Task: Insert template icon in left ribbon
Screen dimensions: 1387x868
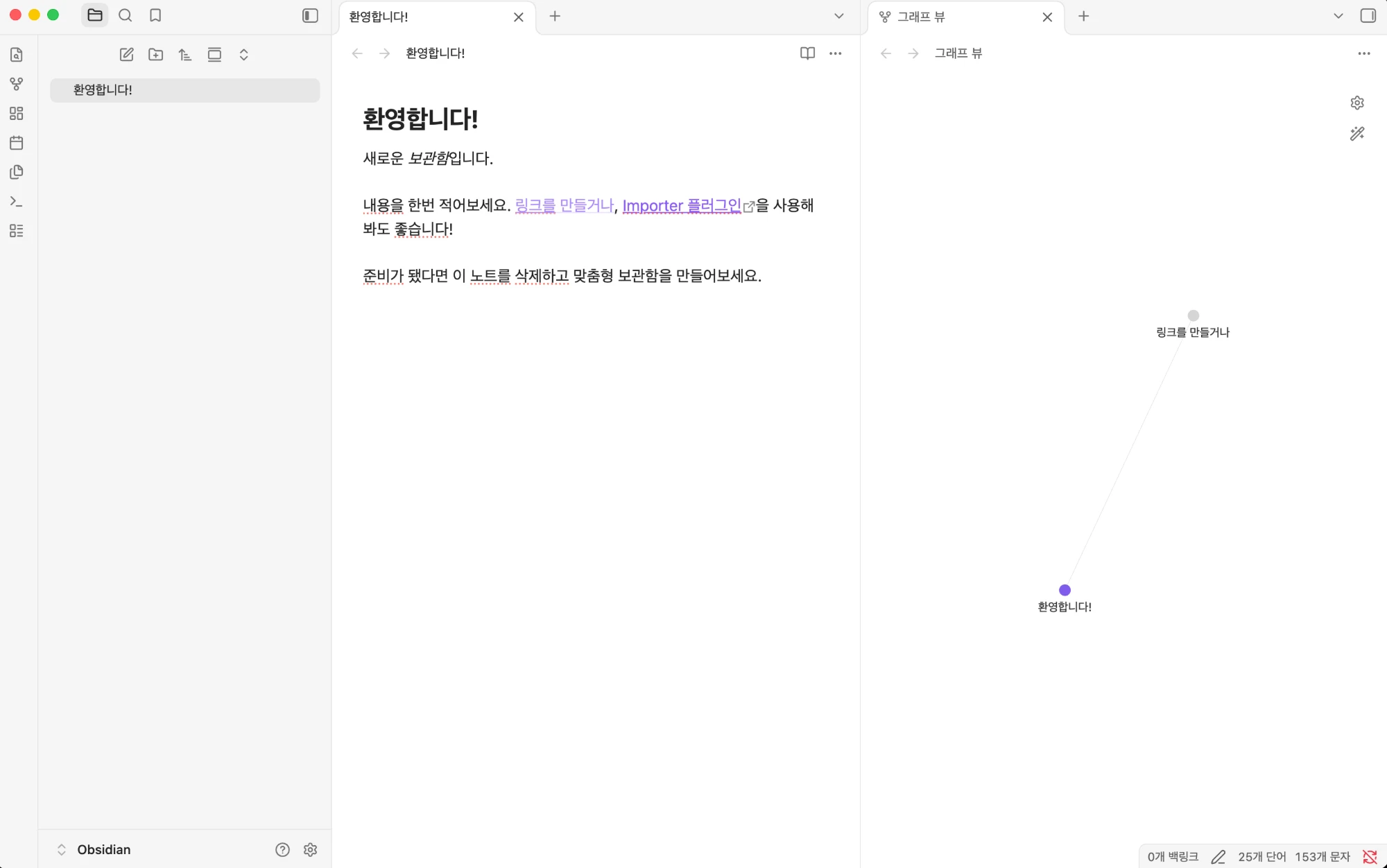Action: pos(17,172)
